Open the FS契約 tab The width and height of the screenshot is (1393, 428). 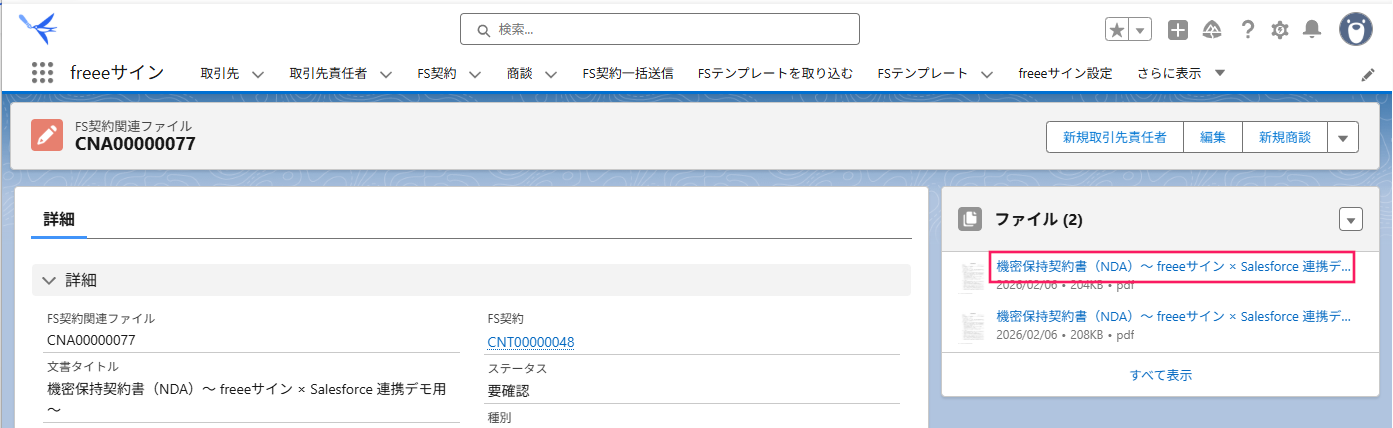[437, 73]
